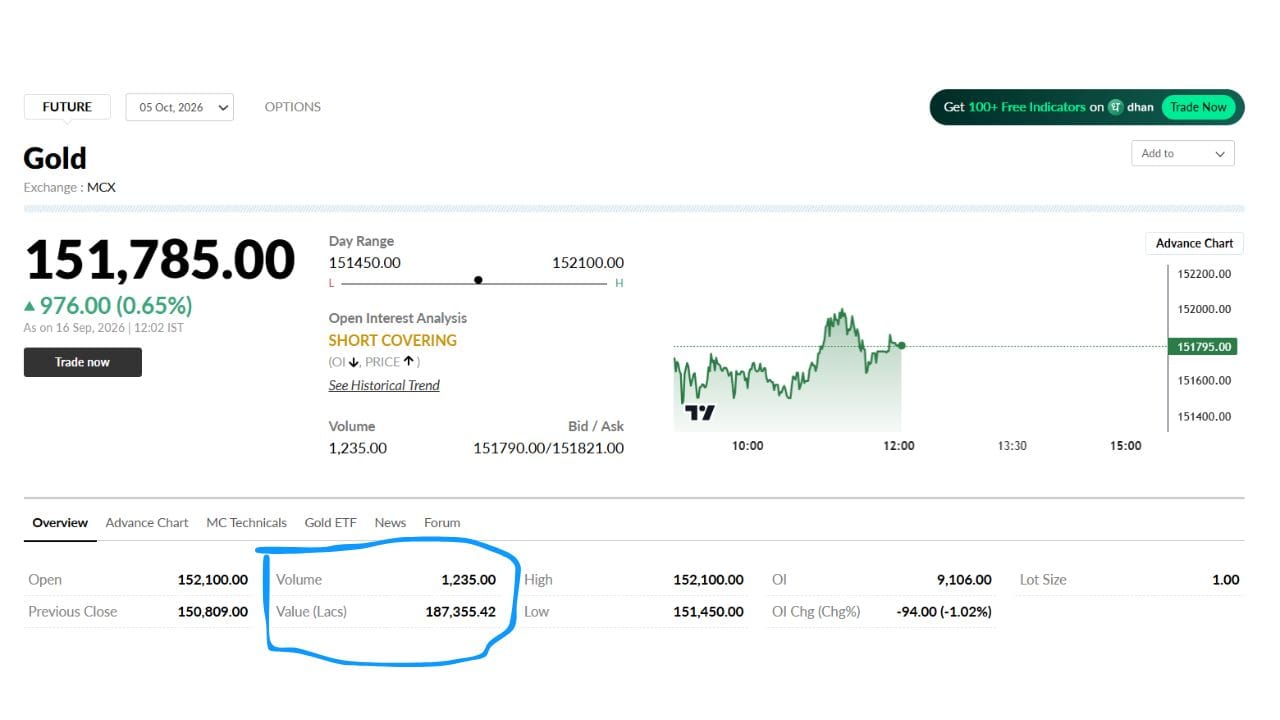
Task: Click the dark Trade now button
Action: click(x=83, y=362)
